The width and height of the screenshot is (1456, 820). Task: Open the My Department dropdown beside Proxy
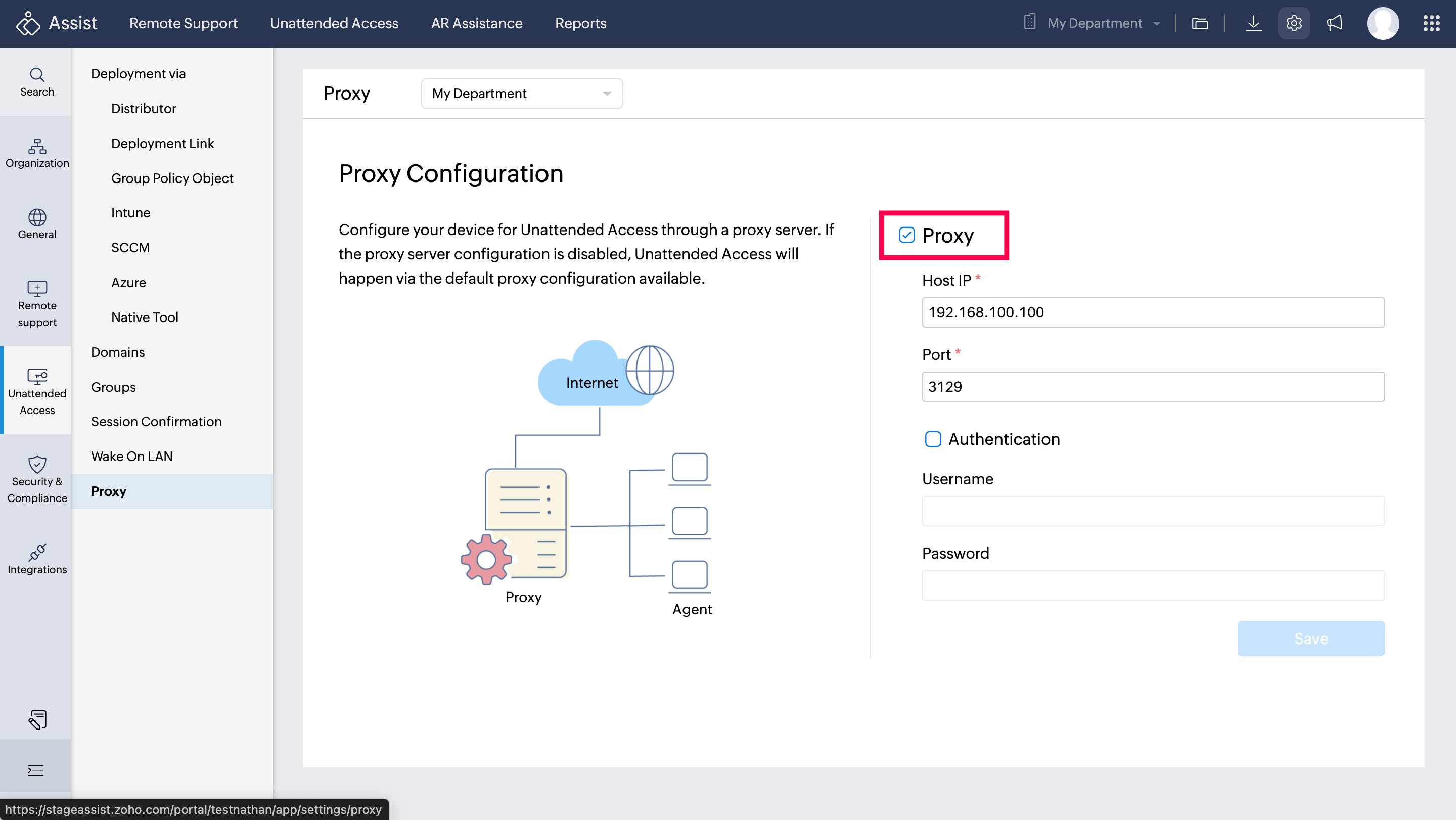521,93
